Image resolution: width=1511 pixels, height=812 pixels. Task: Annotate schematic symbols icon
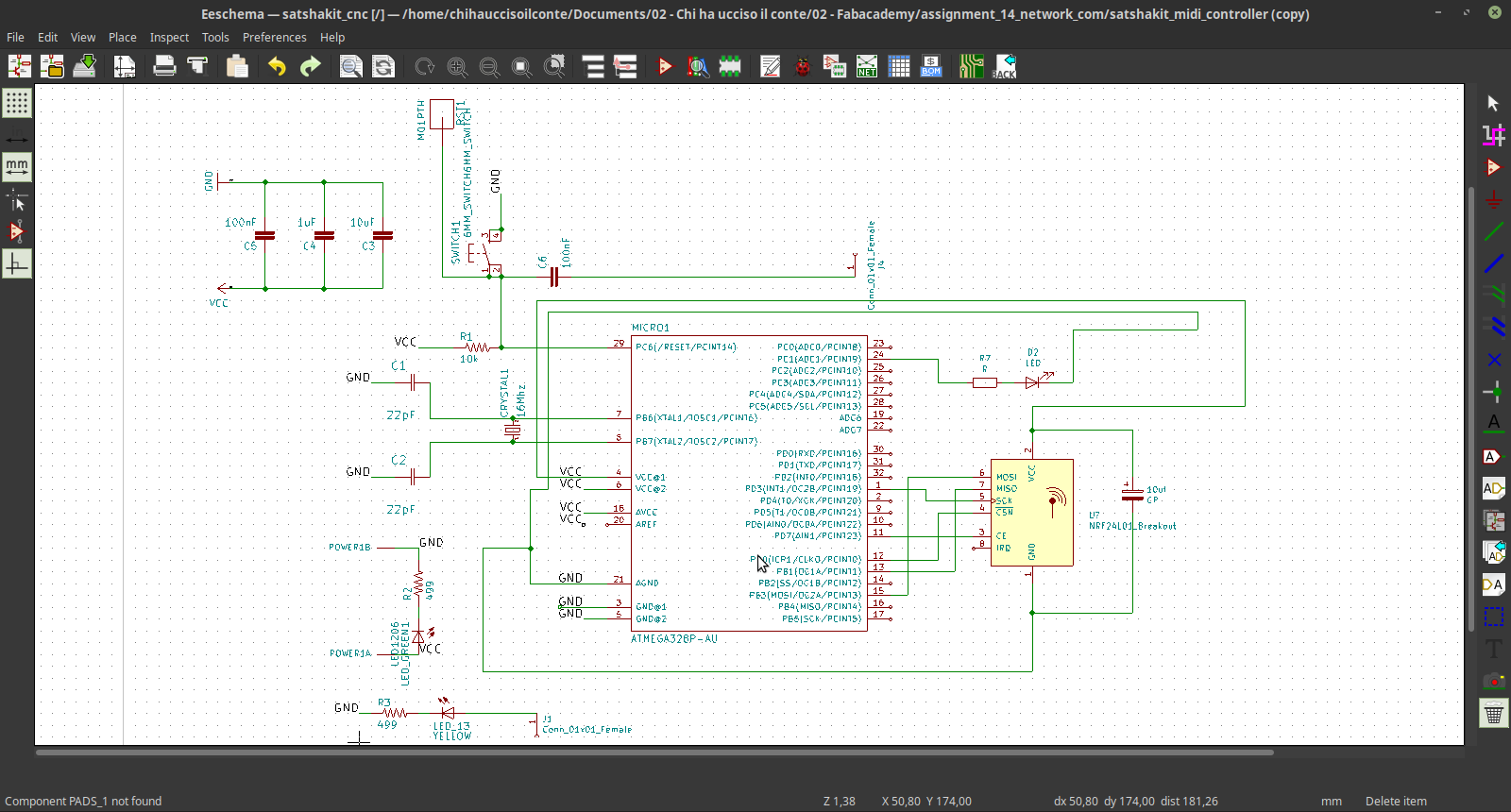[x=771, y=66]
